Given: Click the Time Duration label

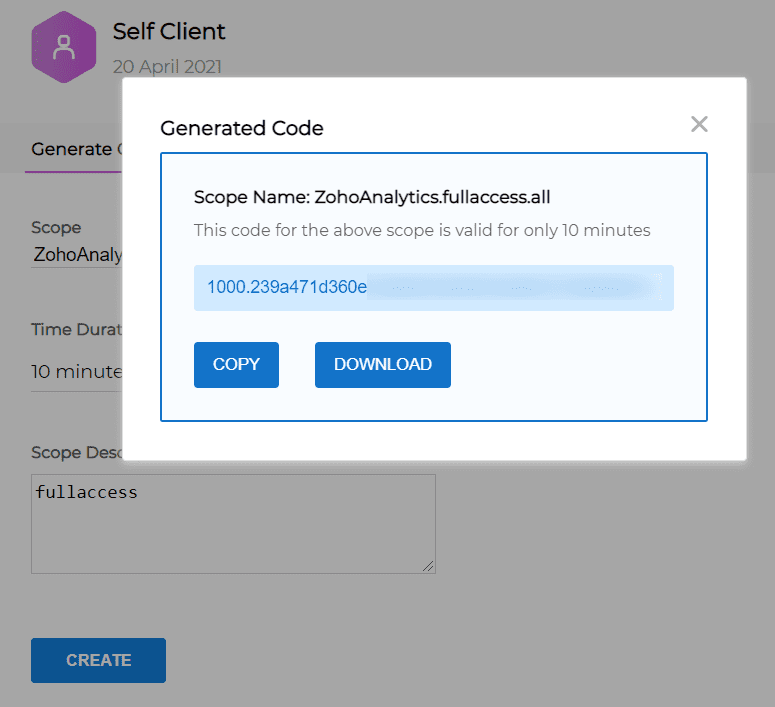Looking at the screenshot, I should pos(76,329).
